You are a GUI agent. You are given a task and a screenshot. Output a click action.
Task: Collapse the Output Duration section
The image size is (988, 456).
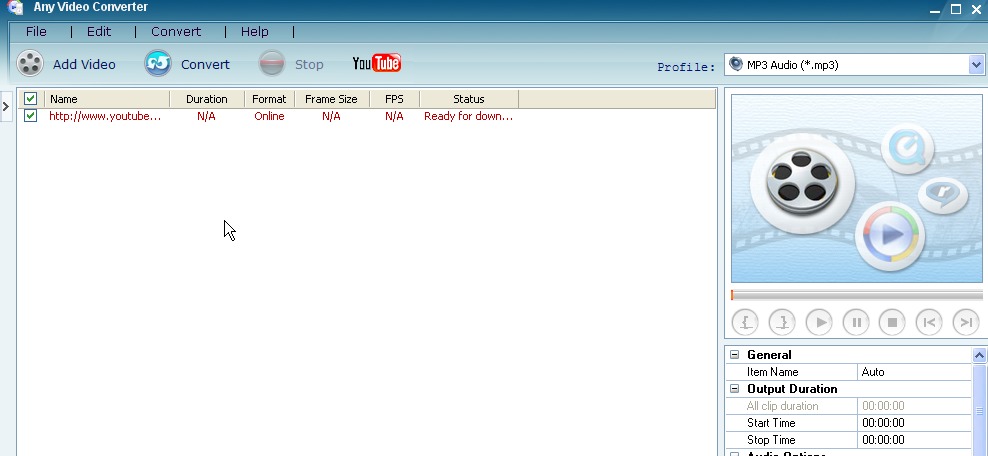click(735, 389)
